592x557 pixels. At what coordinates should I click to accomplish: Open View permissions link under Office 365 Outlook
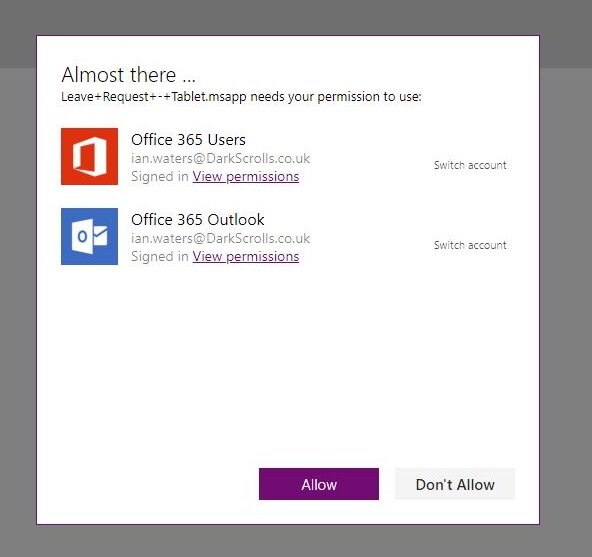click(x=246, y=256)
